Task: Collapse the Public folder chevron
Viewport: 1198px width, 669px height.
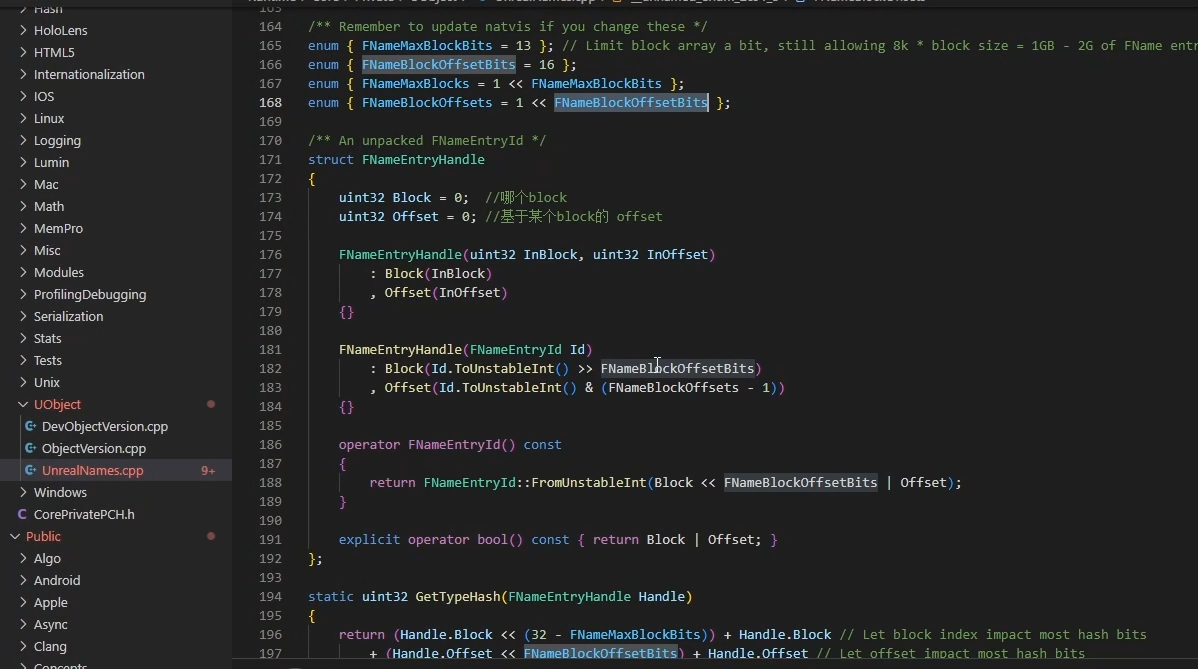Action: click(x=15, y=537)
